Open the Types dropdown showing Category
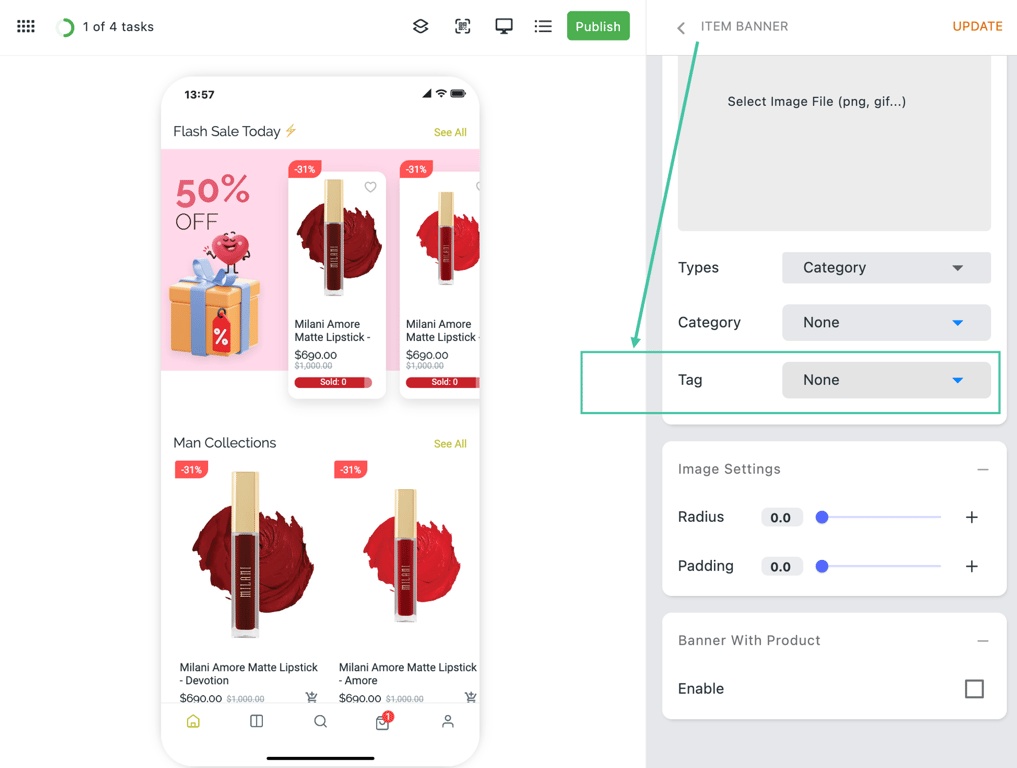The height and width of the screenshot is (768, 1017). pos(886,267)
